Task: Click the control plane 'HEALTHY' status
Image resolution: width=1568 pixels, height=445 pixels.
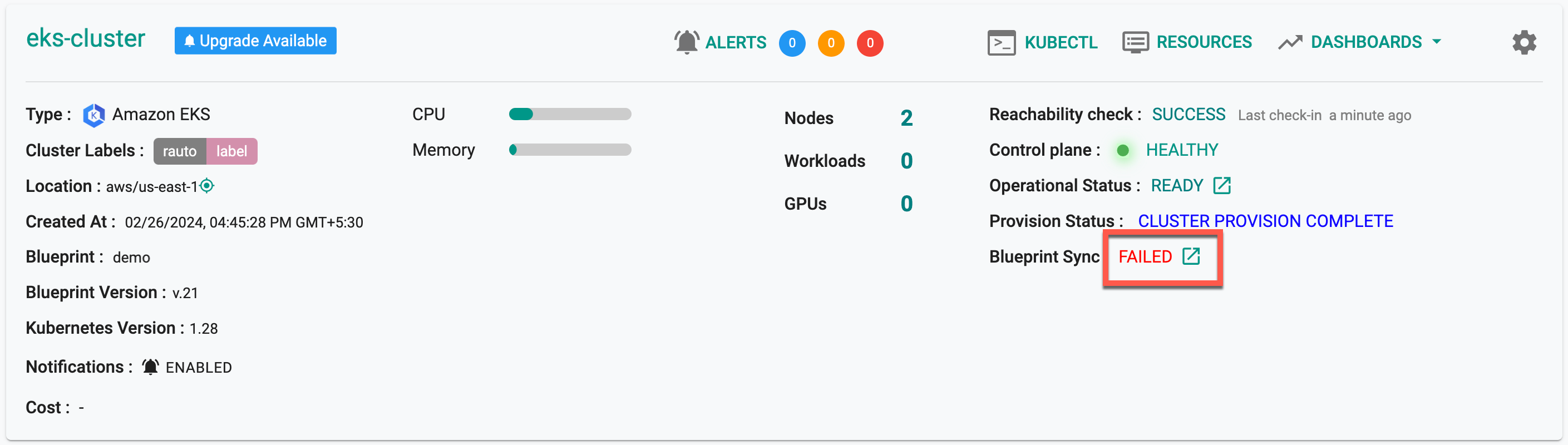Action: pos(1181,150)
